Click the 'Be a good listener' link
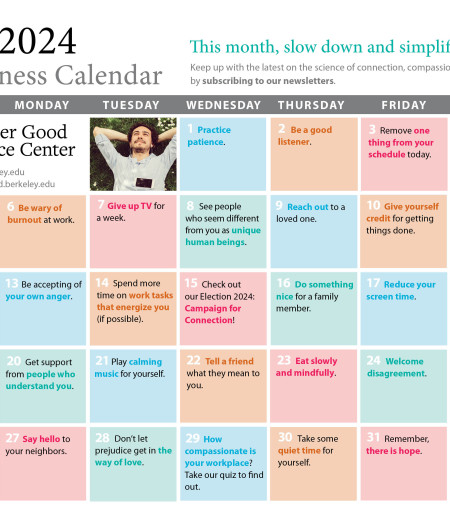 coord(305,135)
